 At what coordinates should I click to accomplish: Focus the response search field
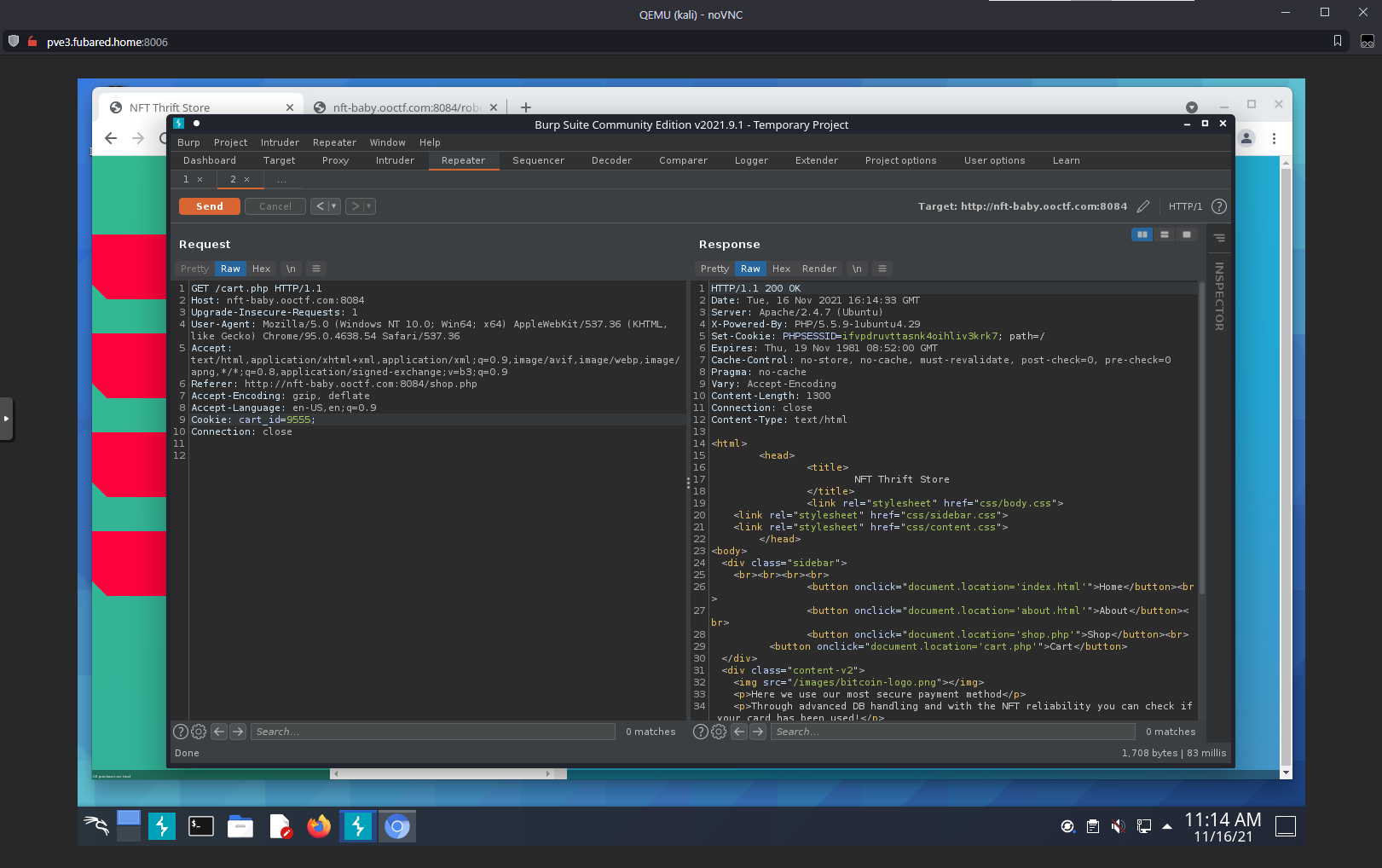[953, 732]
